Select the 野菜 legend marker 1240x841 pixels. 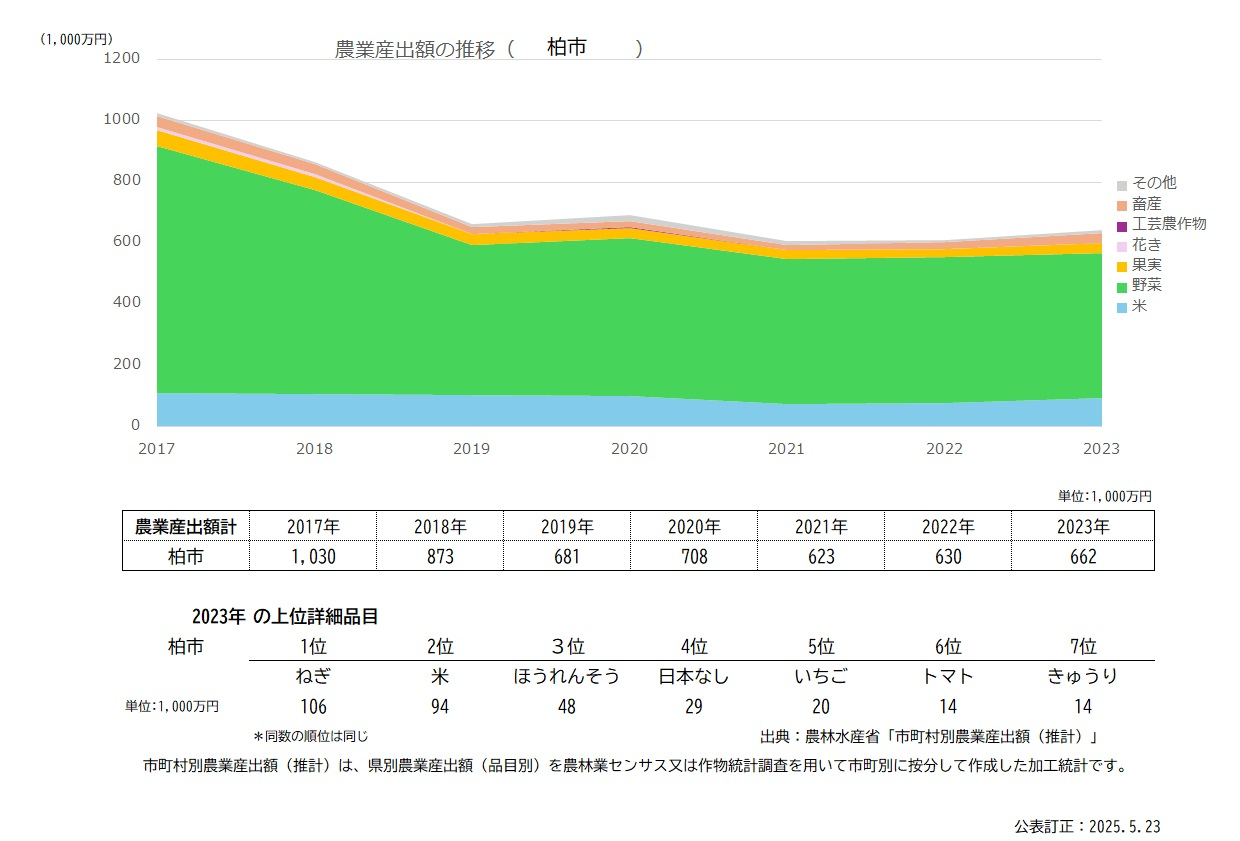[1124, 286]
